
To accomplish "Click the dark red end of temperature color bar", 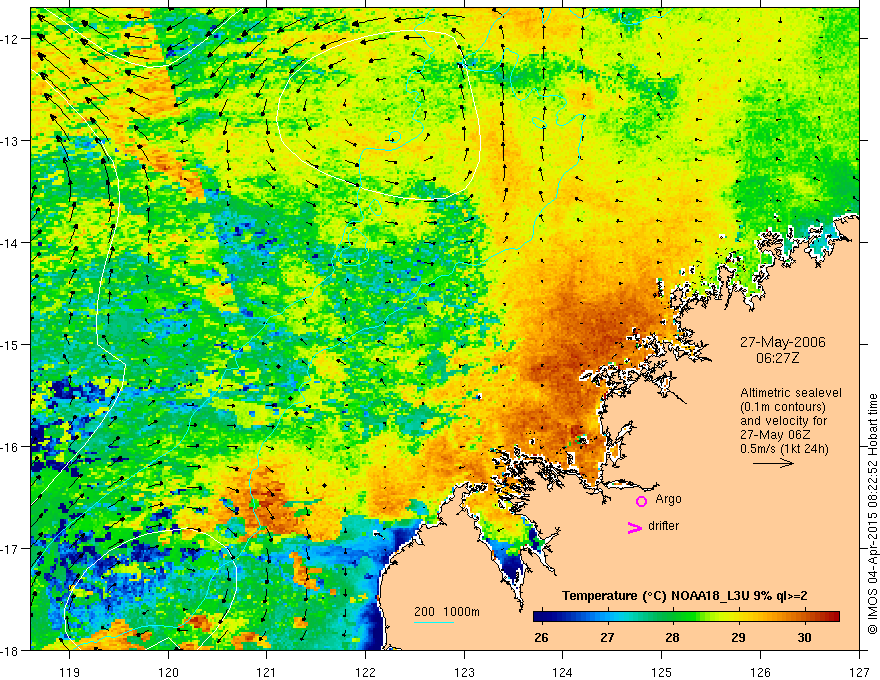I will (x=834, y=616).
